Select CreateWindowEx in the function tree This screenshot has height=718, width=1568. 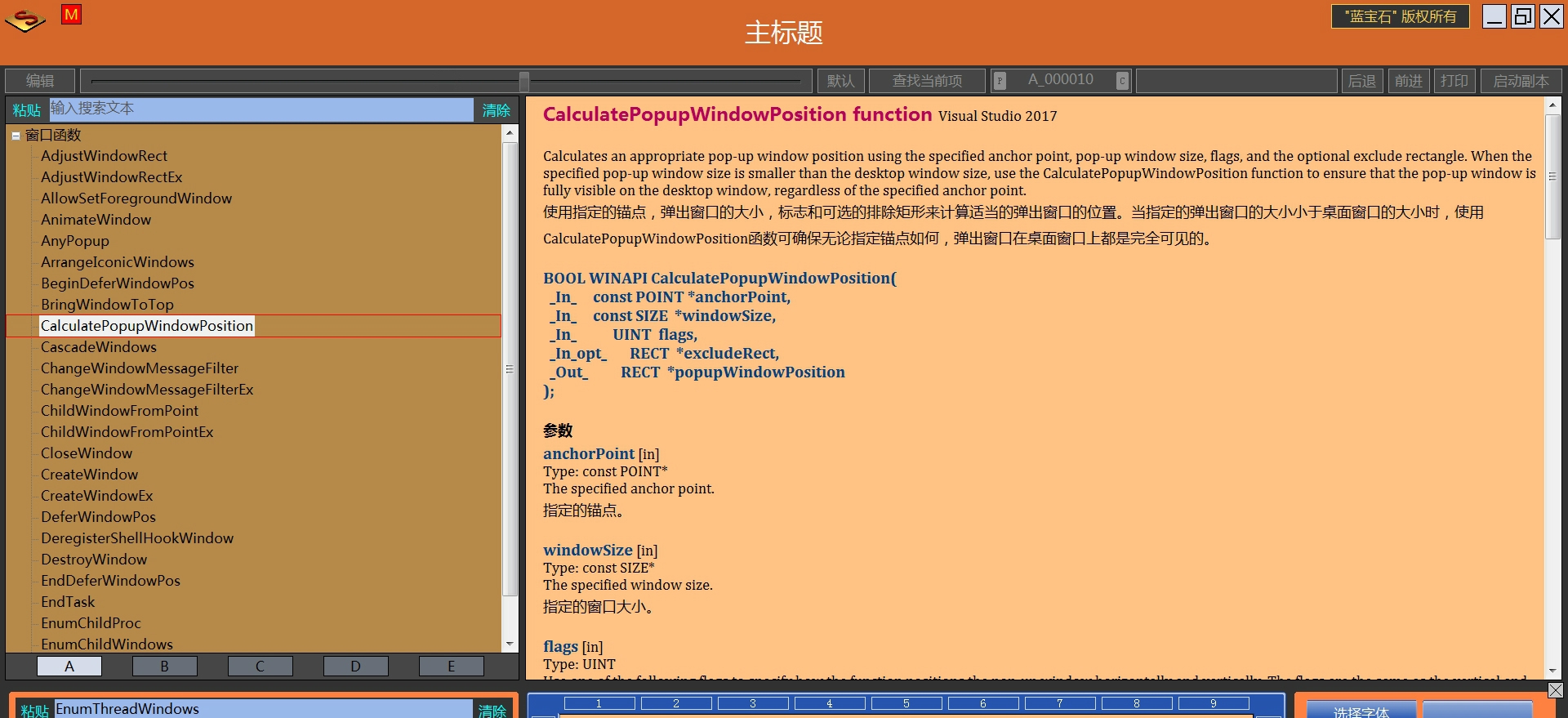(x=97, y=496)
